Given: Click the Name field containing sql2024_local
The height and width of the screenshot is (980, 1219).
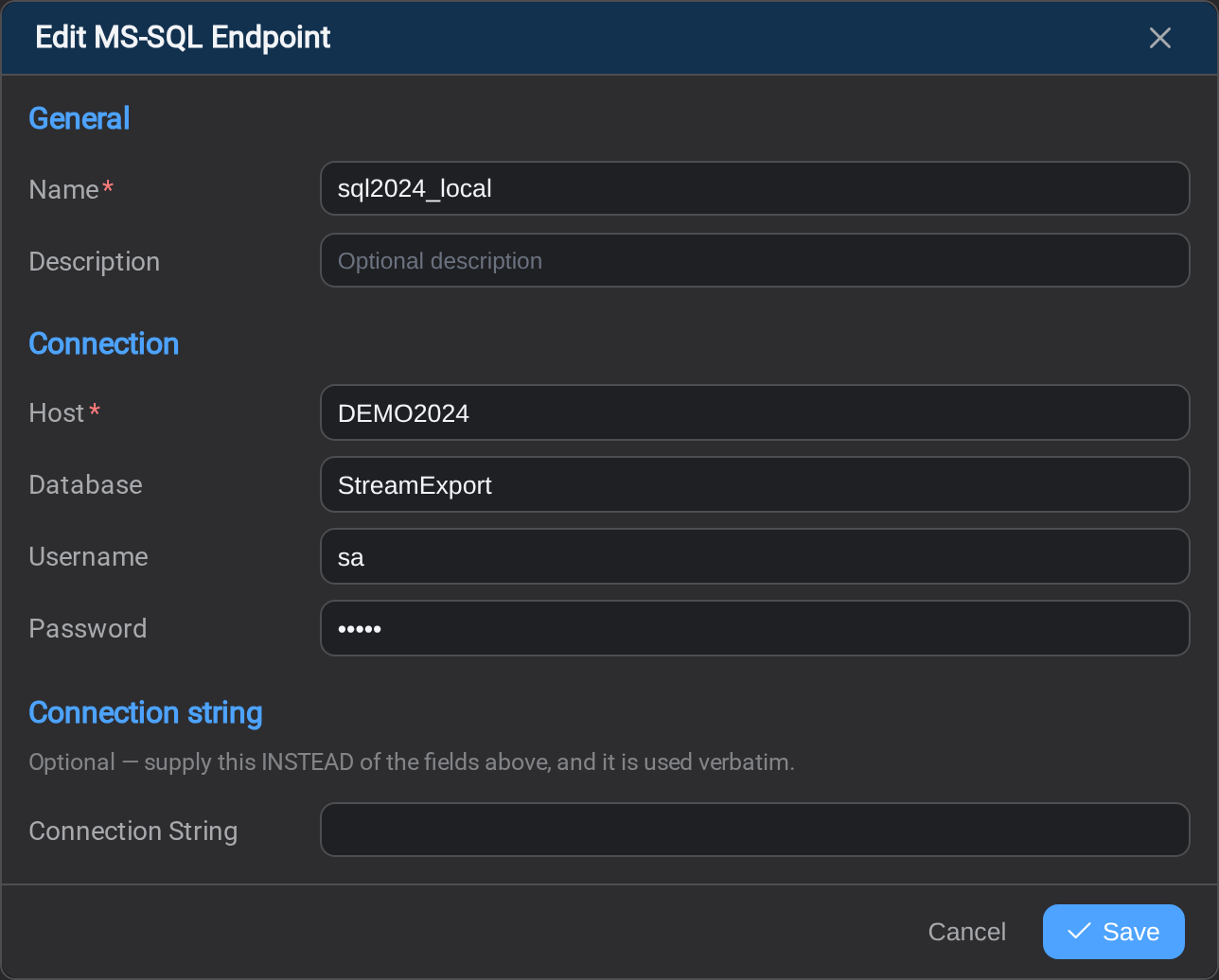Looking at the screenshot, I should click(x=754, y=188).
